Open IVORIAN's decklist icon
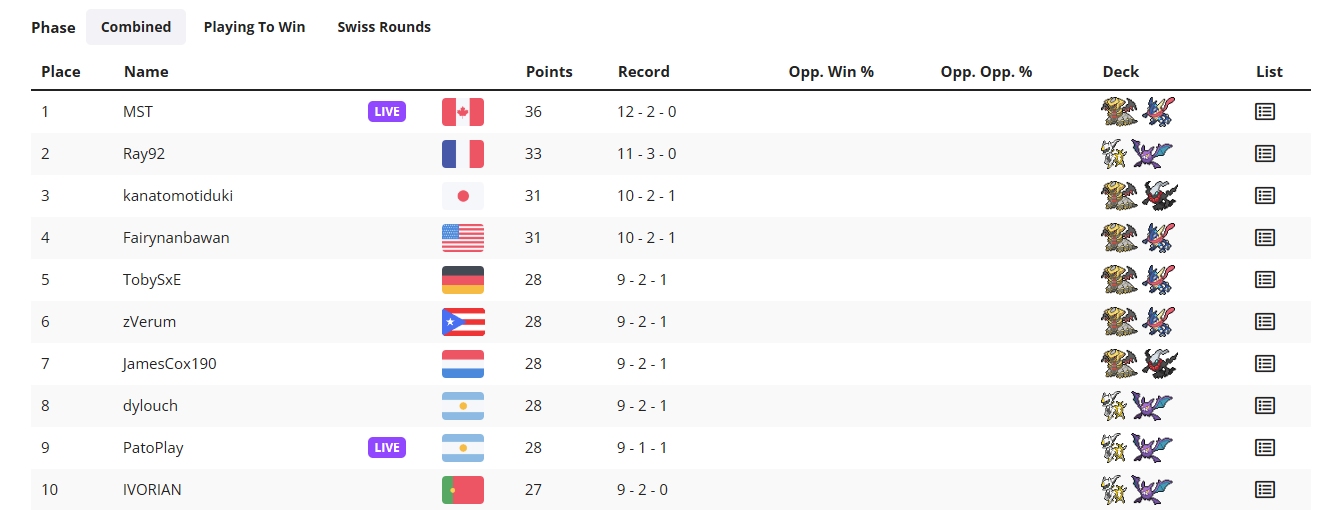The height and width of the screenshot is (510, 1321). [x=1264, y=490]
